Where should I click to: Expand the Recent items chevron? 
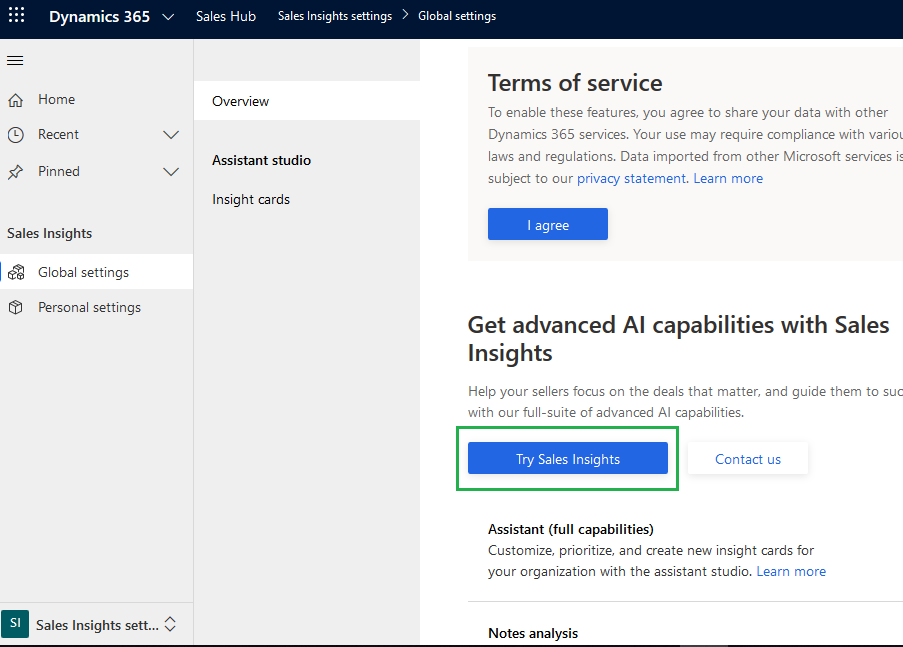click(x=171, y=135)
